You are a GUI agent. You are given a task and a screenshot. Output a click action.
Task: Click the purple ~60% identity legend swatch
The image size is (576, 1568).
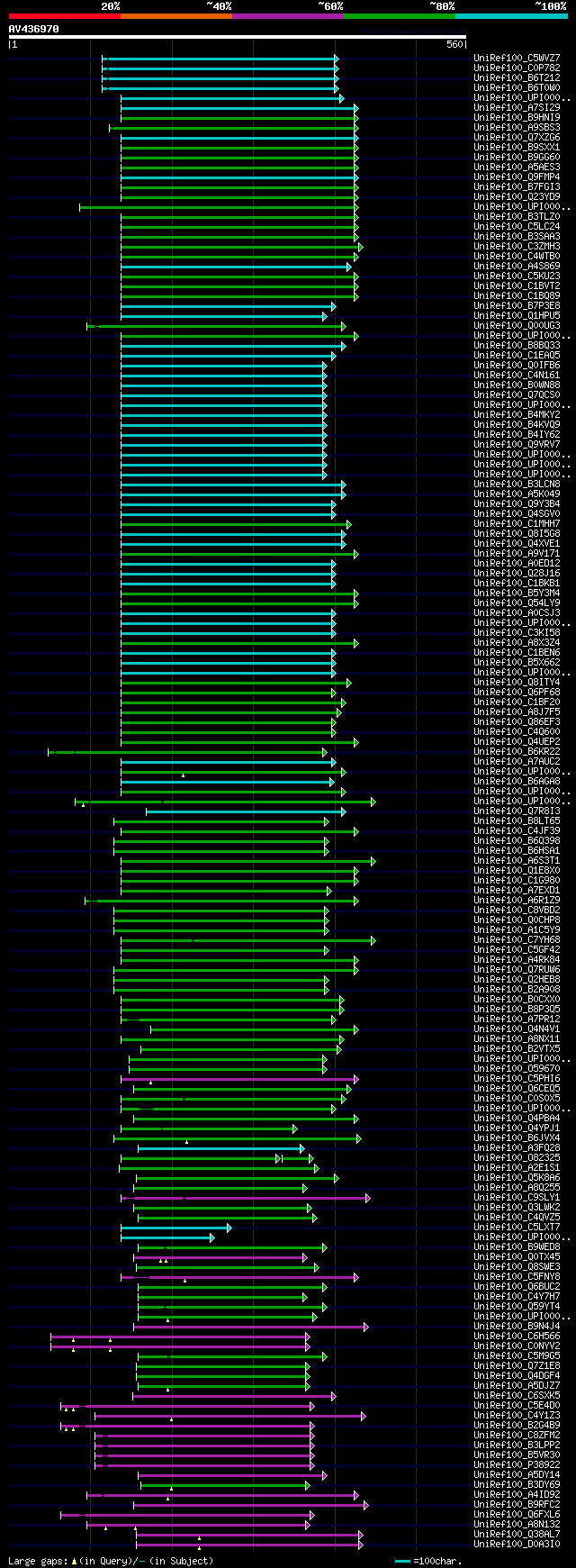(288, 15)
